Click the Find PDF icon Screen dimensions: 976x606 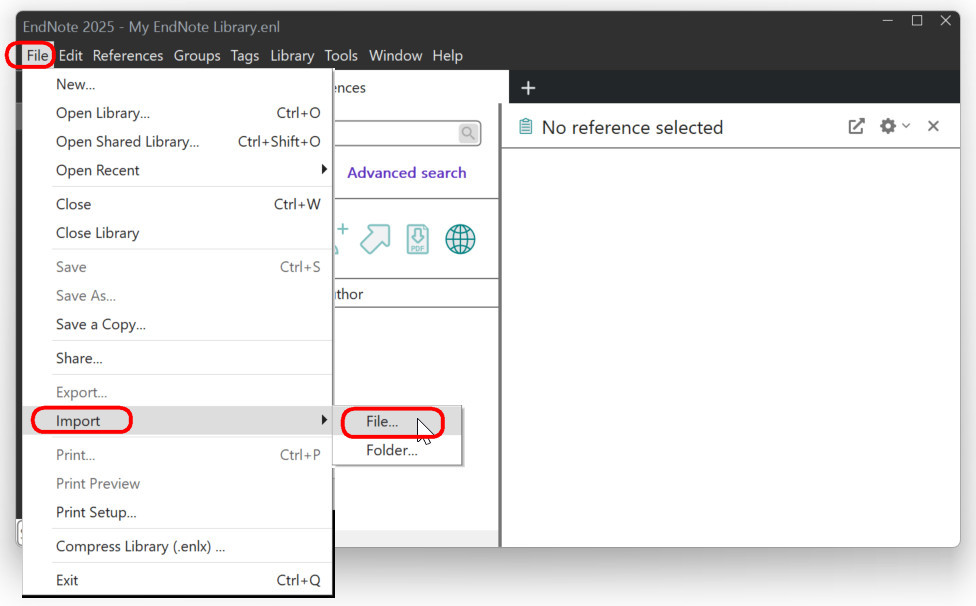417,239
